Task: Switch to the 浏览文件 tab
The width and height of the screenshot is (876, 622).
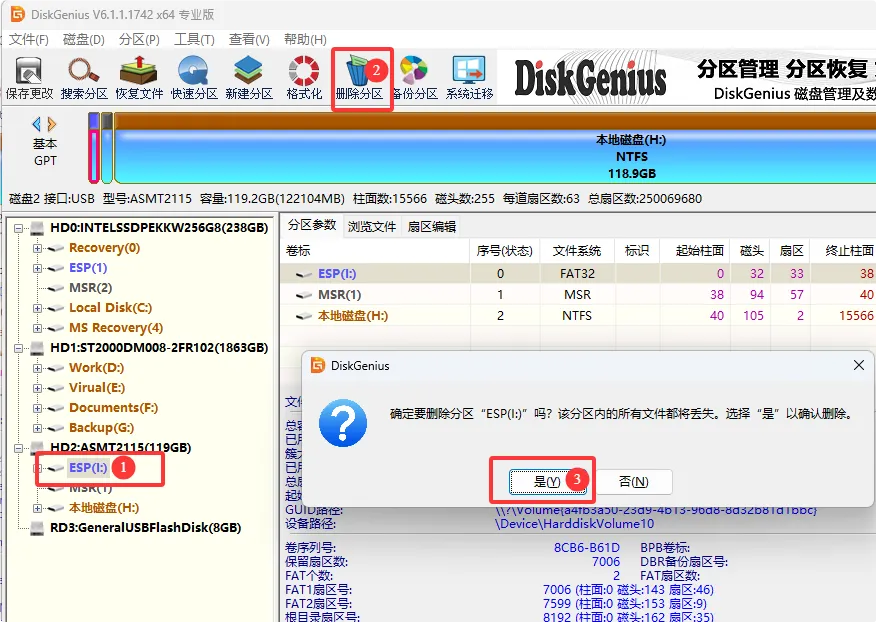Action: (x=372, y=226)
